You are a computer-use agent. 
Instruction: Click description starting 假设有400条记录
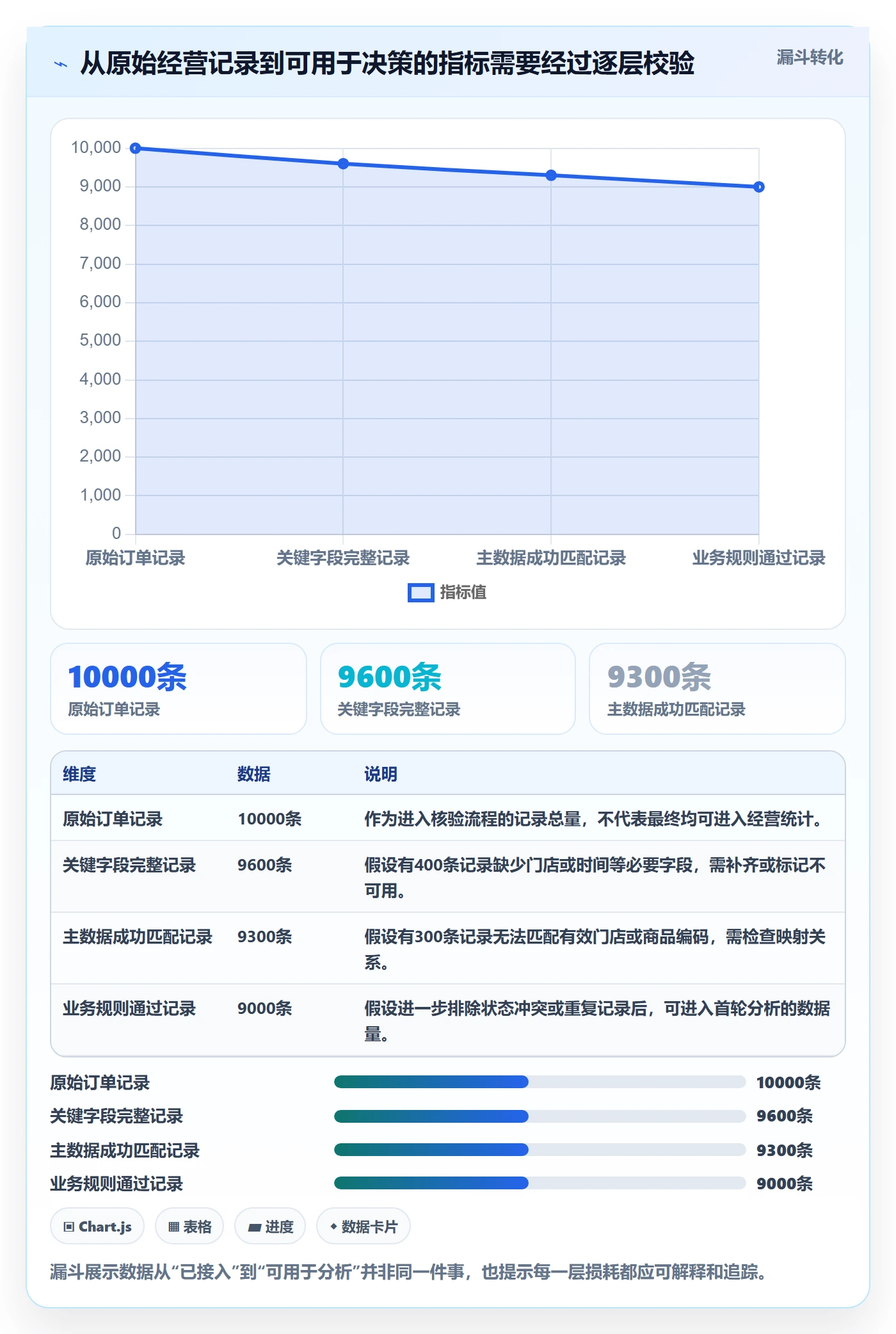pyautogui.click(x=595, y=878)
